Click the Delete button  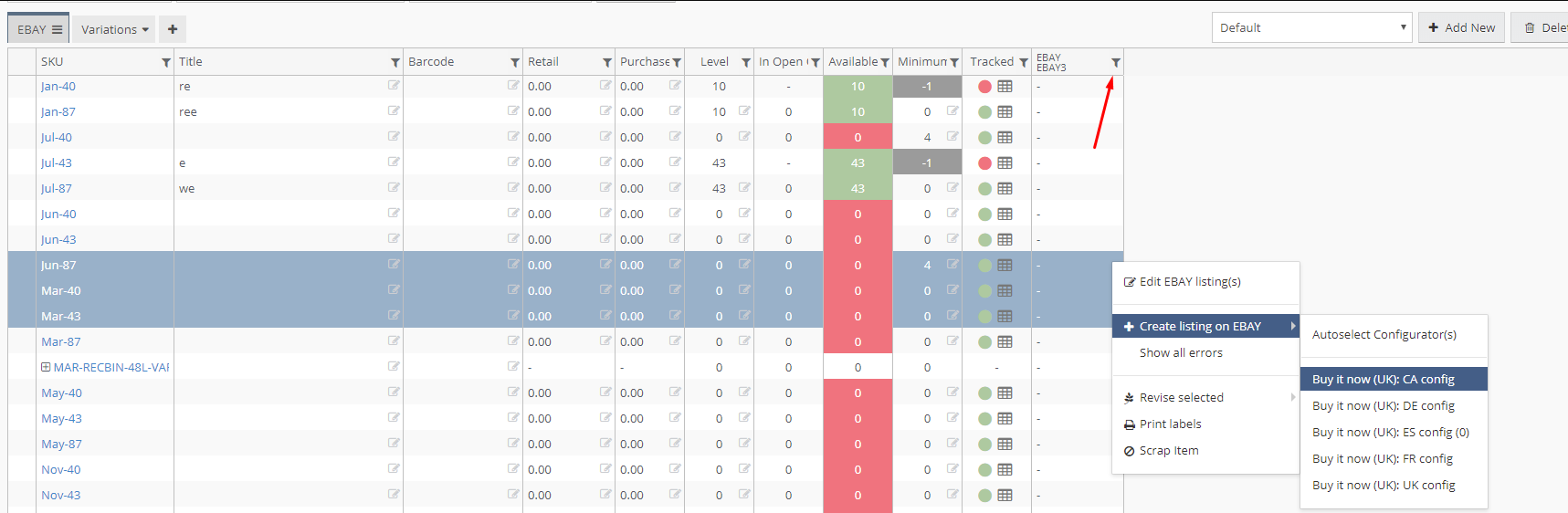(x=1540, y=27)
